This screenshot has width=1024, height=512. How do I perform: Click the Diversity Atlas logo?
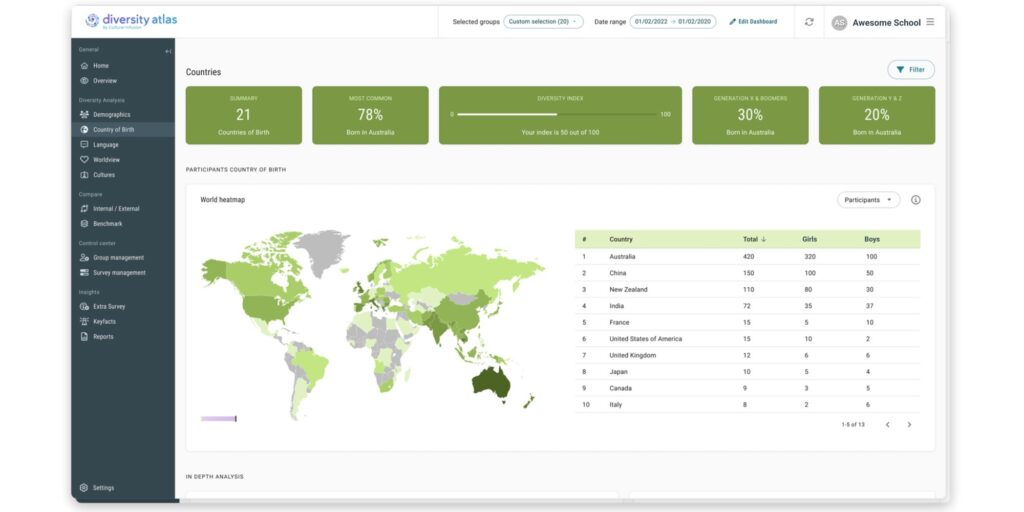132,21
